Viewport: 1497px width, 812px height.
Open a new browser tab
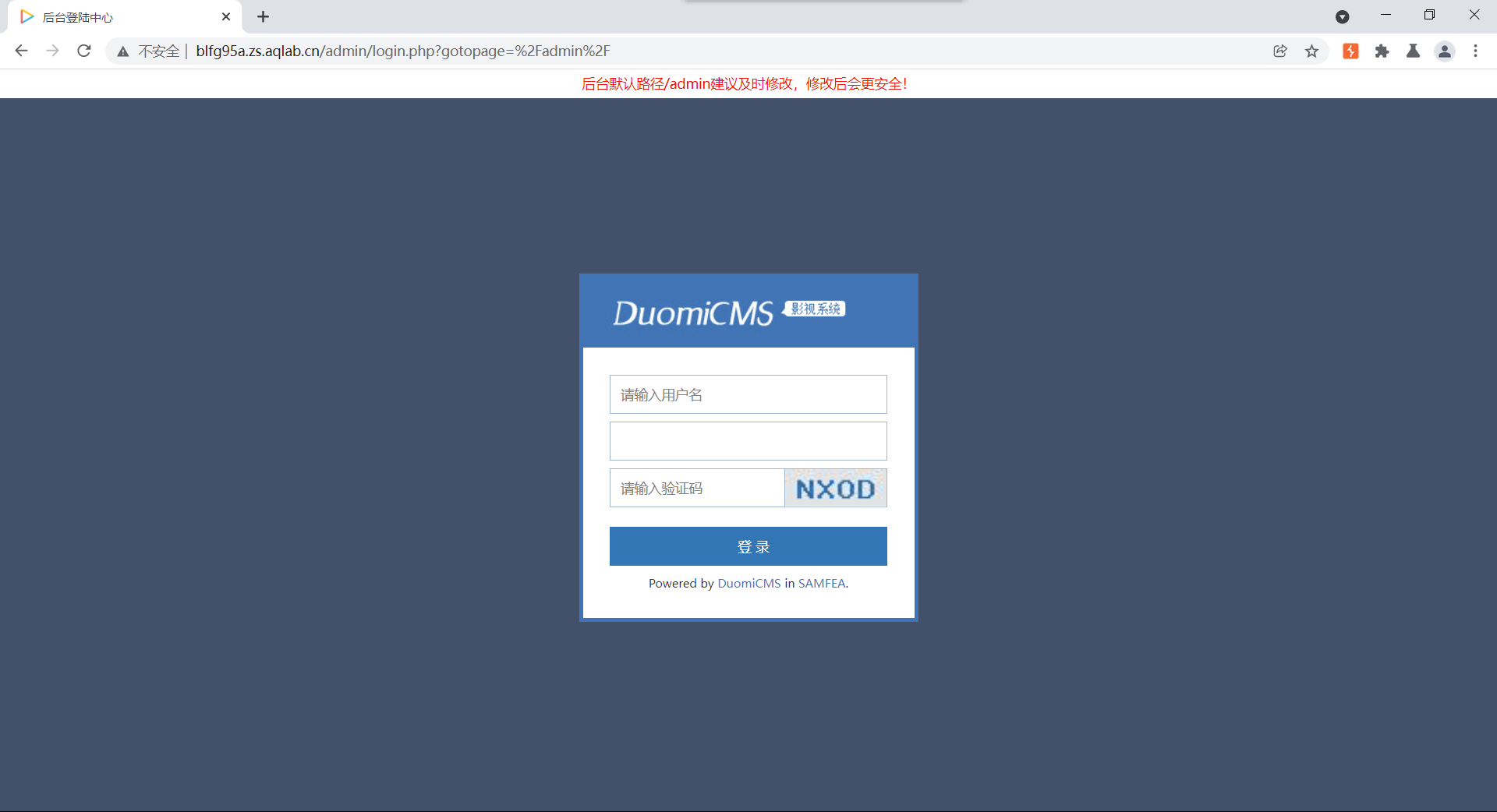[264, 16]
